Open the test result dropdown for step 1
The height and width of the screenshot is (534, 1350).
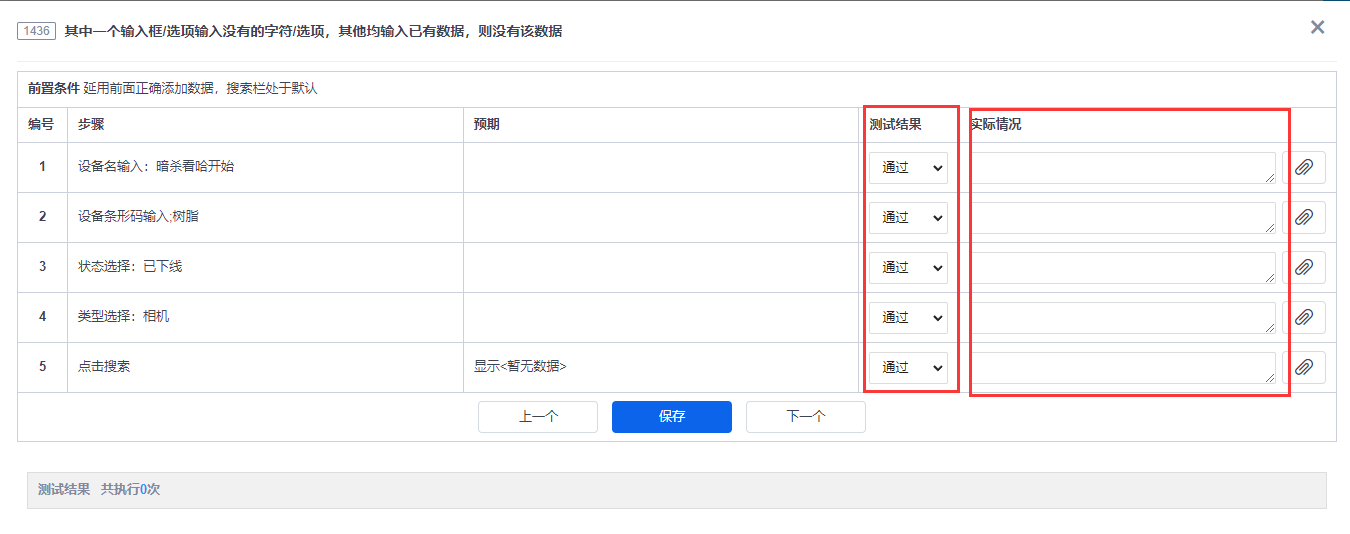tap(908, 168)
